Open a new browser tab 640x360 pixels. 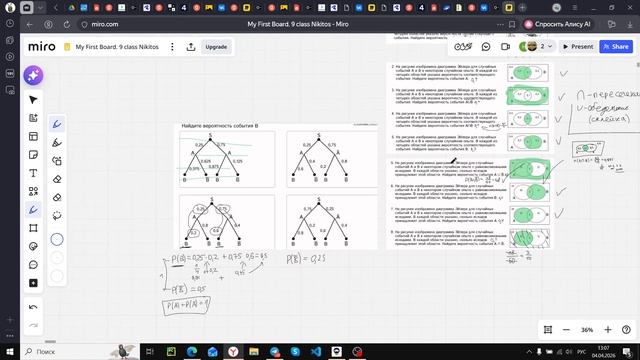(x=522, y=8)
